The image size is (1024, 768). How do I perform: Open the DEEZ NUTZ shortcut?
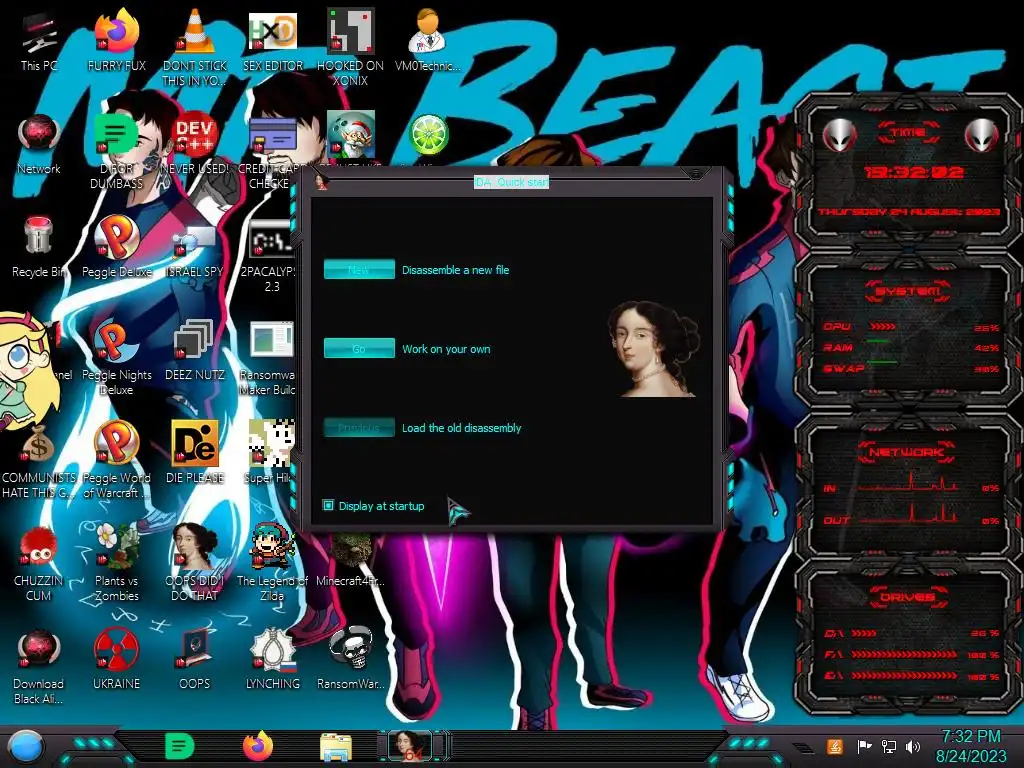point(195,349)
